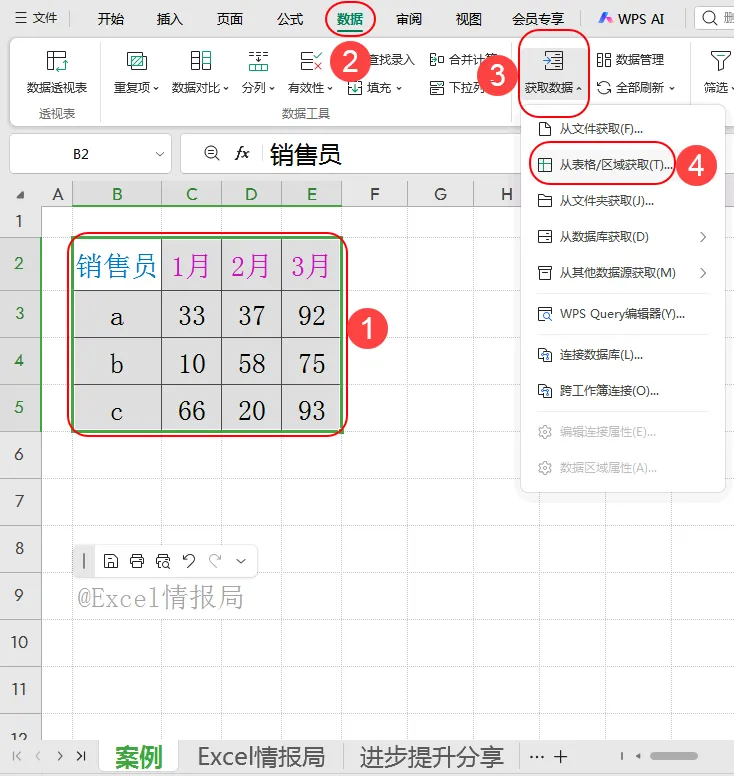Choose 从表格/区域获取(T) menu entry
This screenshot has width=734, height=776.
click(623, 165)
